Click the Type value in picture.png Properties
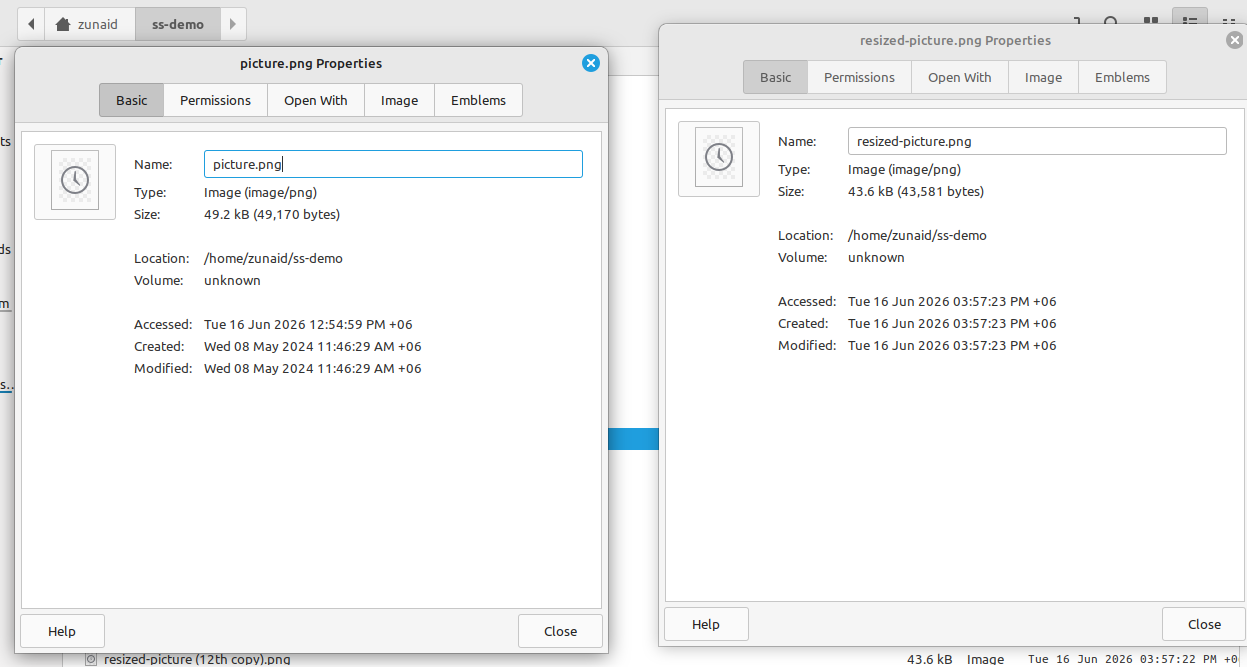The height and width of the screenshot is (667, 1247). coord(260,192)
